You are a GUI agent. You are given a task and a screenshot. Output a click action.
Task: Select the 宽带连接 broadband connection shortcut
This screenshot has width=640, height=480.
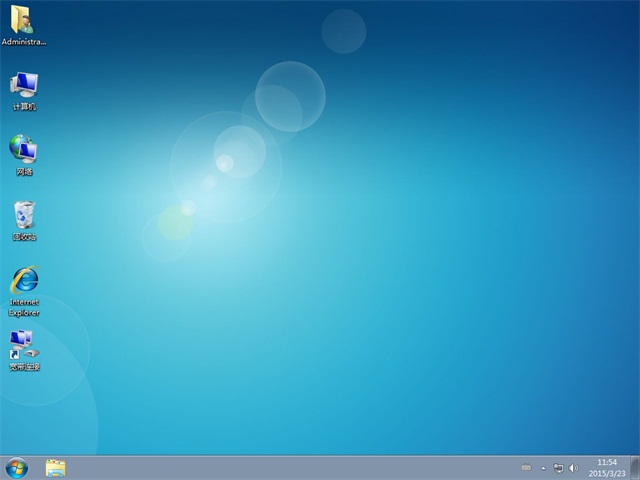coord(23,345)
